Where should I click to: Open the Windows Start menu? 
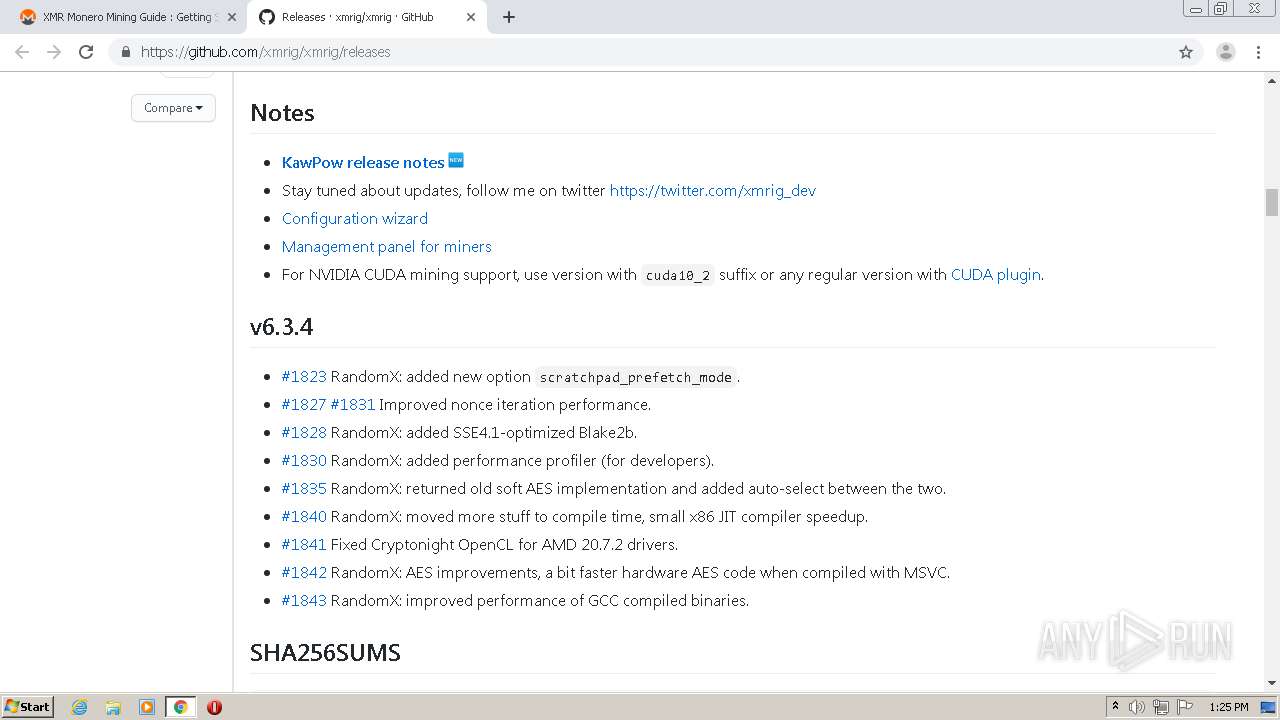coord(28,706)
